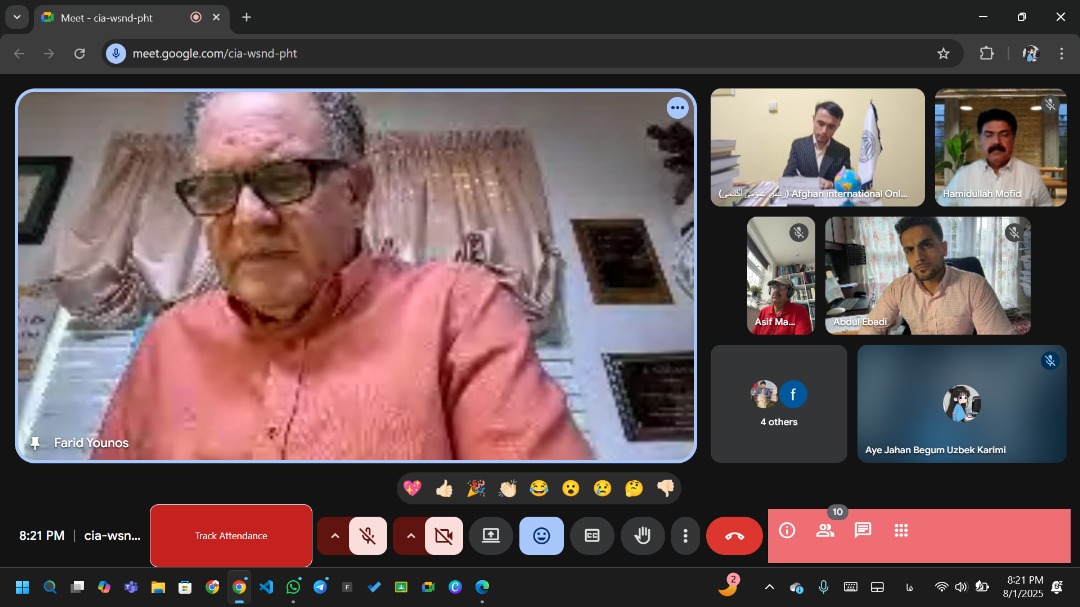This screenshot has width=1080, height=607.
Task: Open WhatsApp from the Windows taskbar
Action: click(x=293, y=587)
